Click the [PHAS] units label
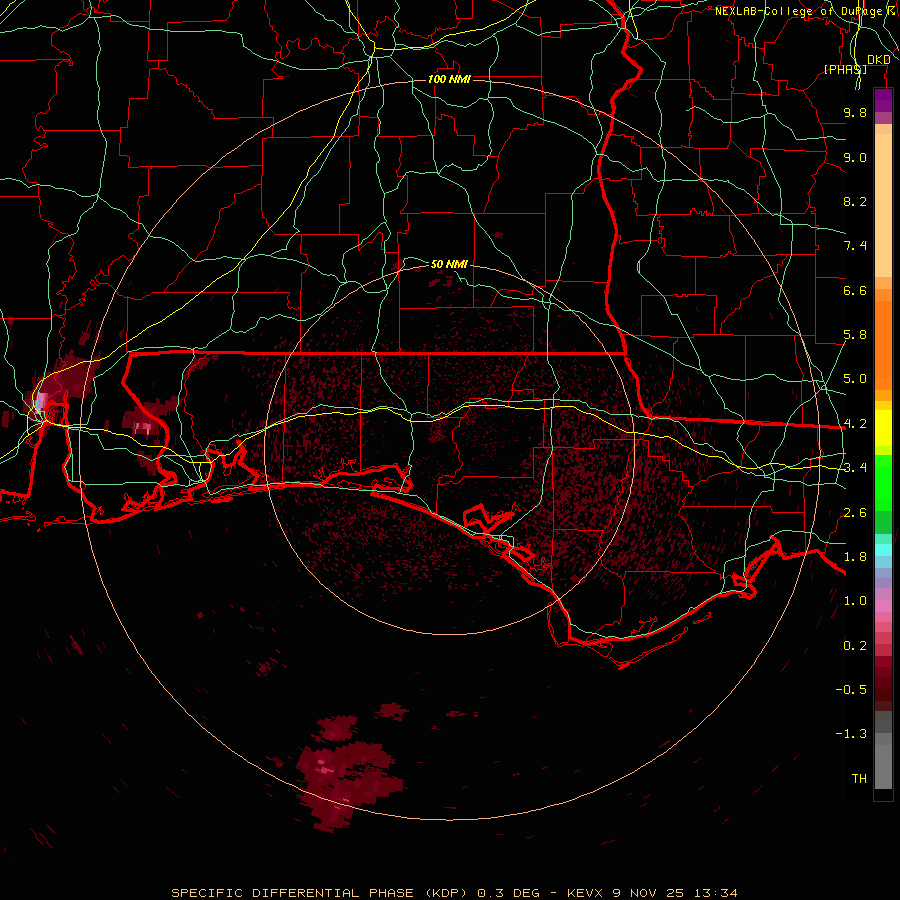 [845, 69]
